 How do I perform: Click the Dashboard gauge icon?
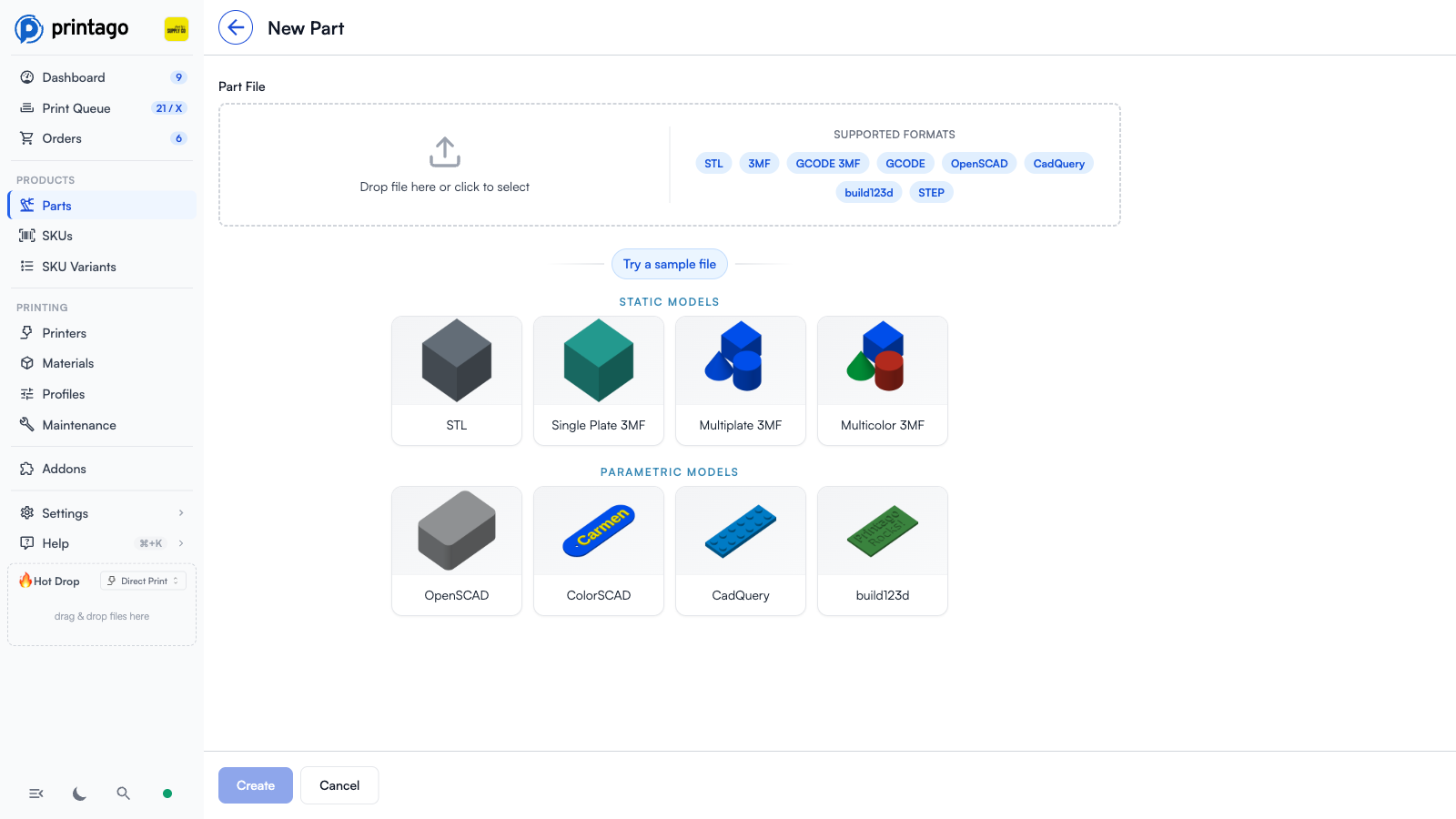pos(27,77)
